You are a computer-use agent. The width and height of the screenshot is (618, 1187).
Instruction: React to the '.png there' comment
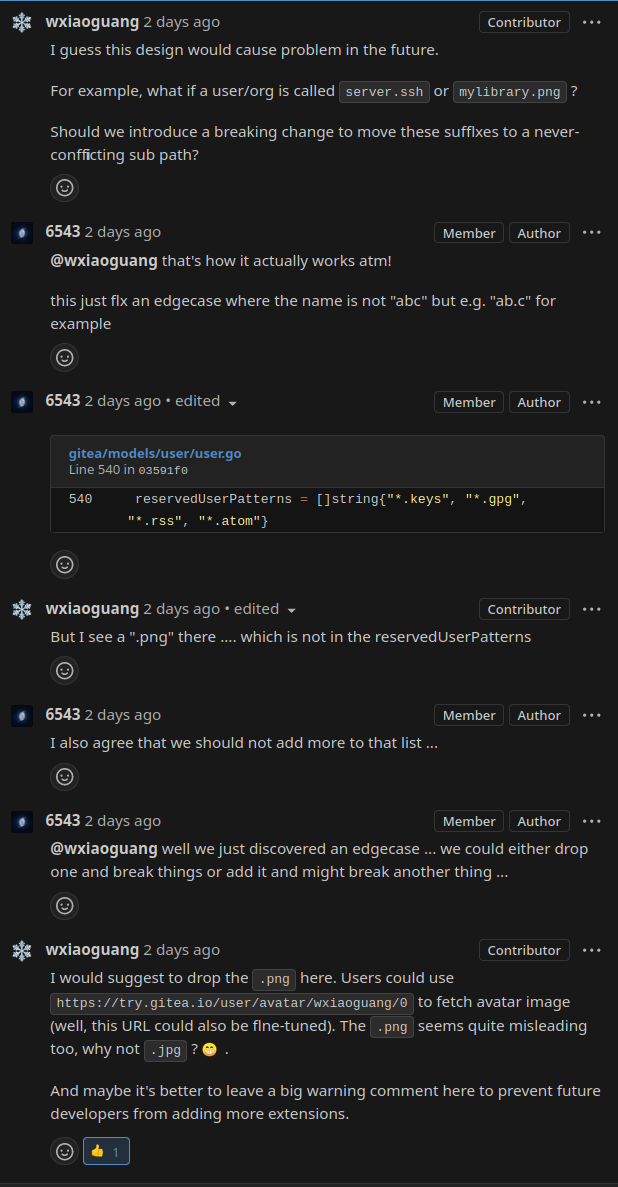(x=64, y=670)
